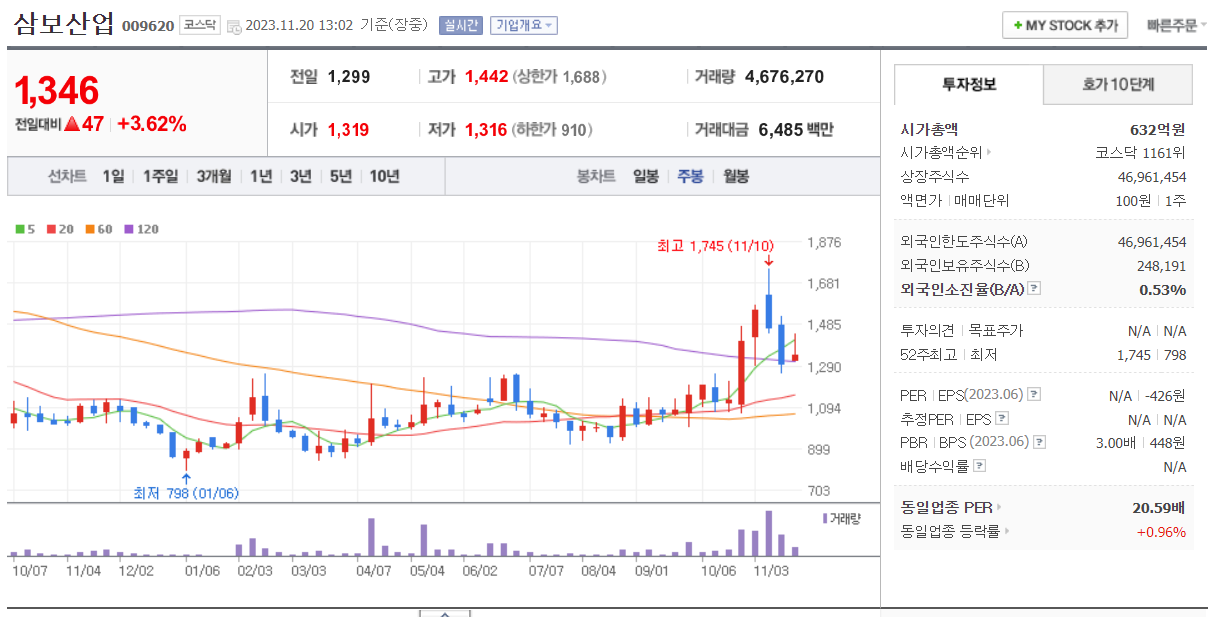Click the 코스닥 1161위 ranking value
This screenshot has width=1210, height=617.
coord(1141,153)
